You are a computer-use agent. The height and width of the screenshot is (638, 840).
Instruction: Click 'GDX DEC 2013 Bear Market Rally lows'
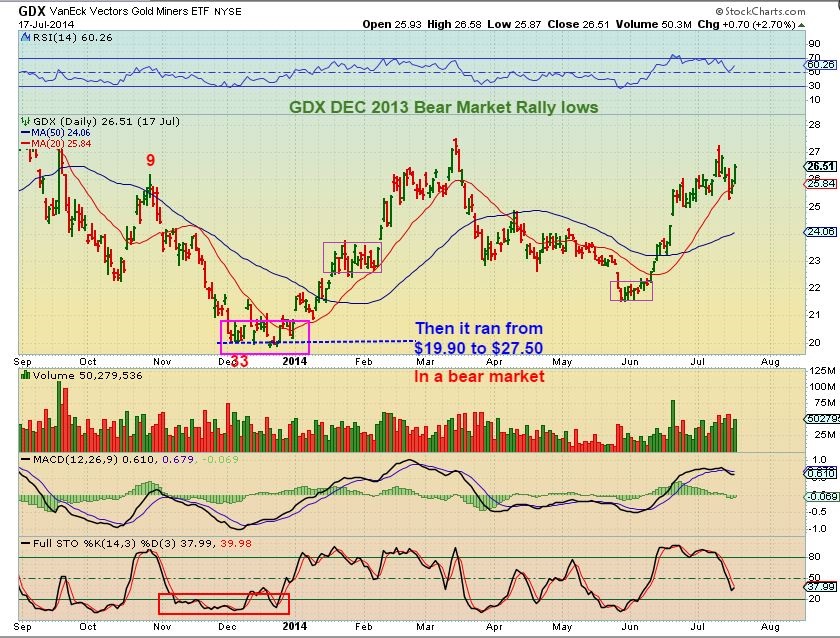point(444,107)
